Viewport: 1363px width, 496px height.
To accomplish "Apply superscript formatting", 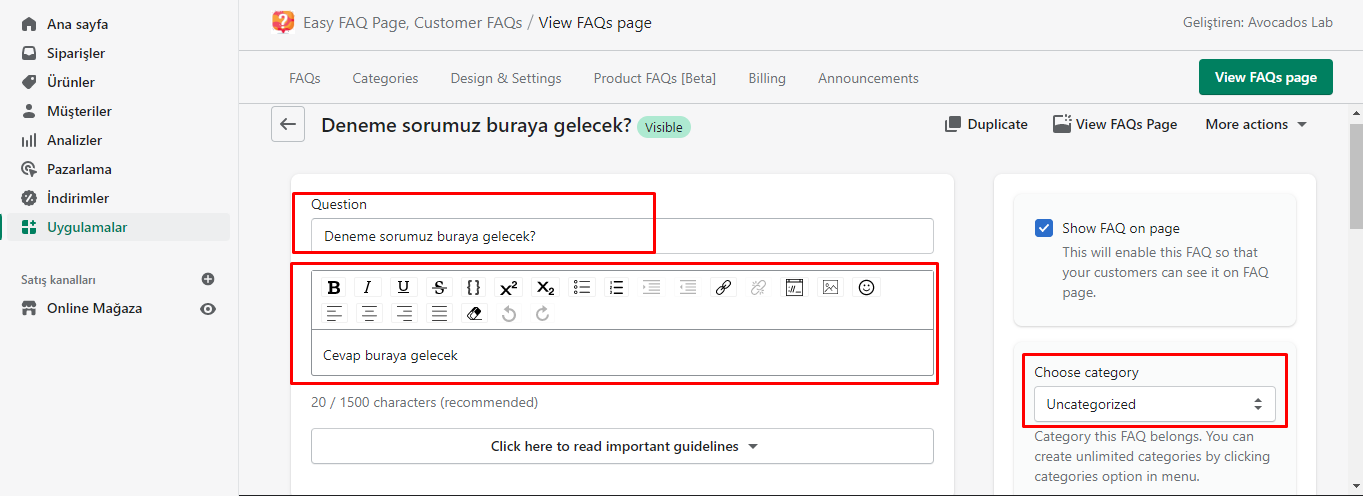I will click(x=508, y=288).
